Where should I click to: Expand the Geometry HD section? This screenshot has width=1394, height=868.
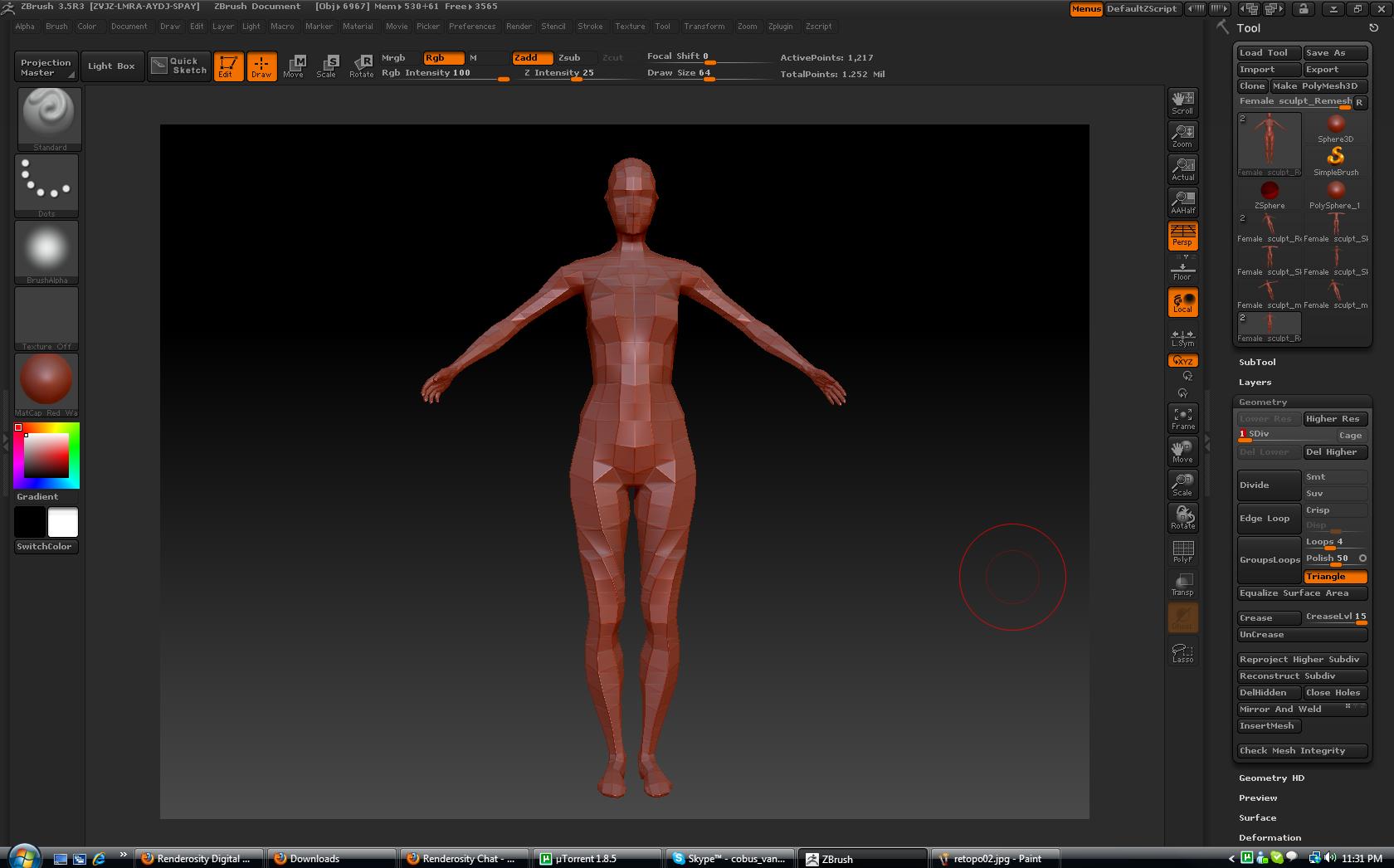click(x=1271, y=778)
